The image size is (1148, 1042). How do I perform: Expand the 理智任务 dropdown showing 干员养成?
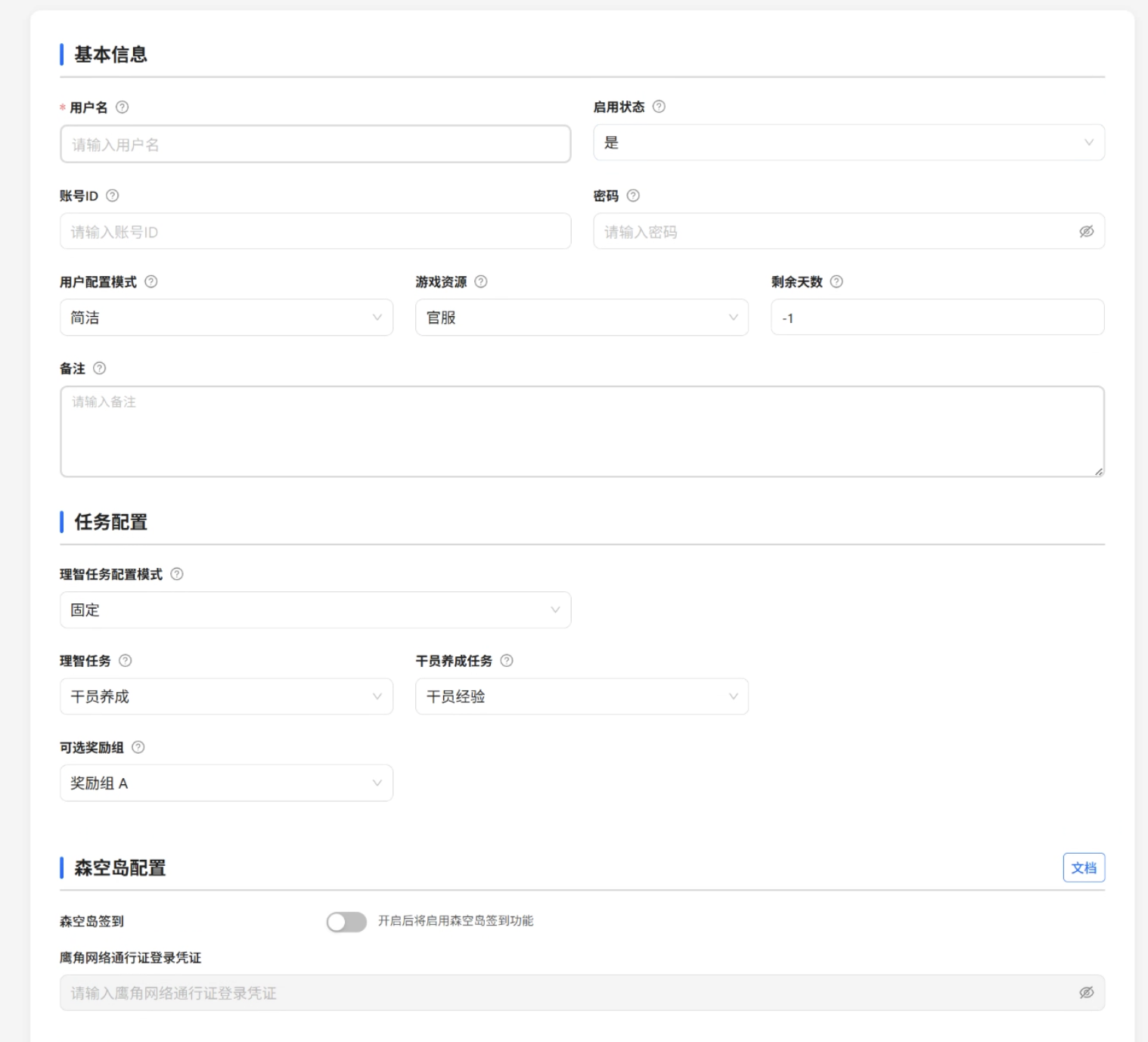pos(225,696)
